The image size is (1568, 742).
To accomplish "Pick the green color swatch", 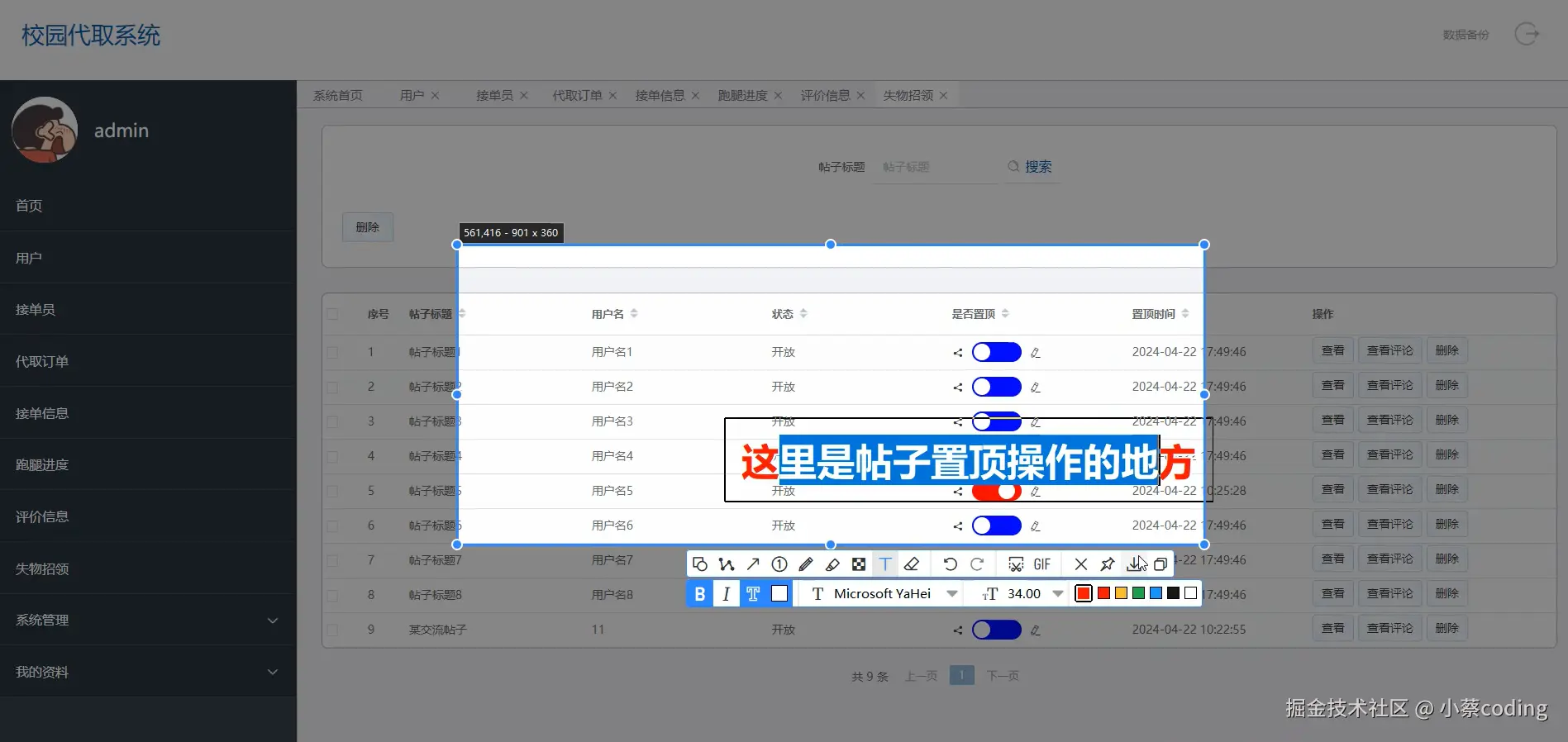I will pos(1138,593).
